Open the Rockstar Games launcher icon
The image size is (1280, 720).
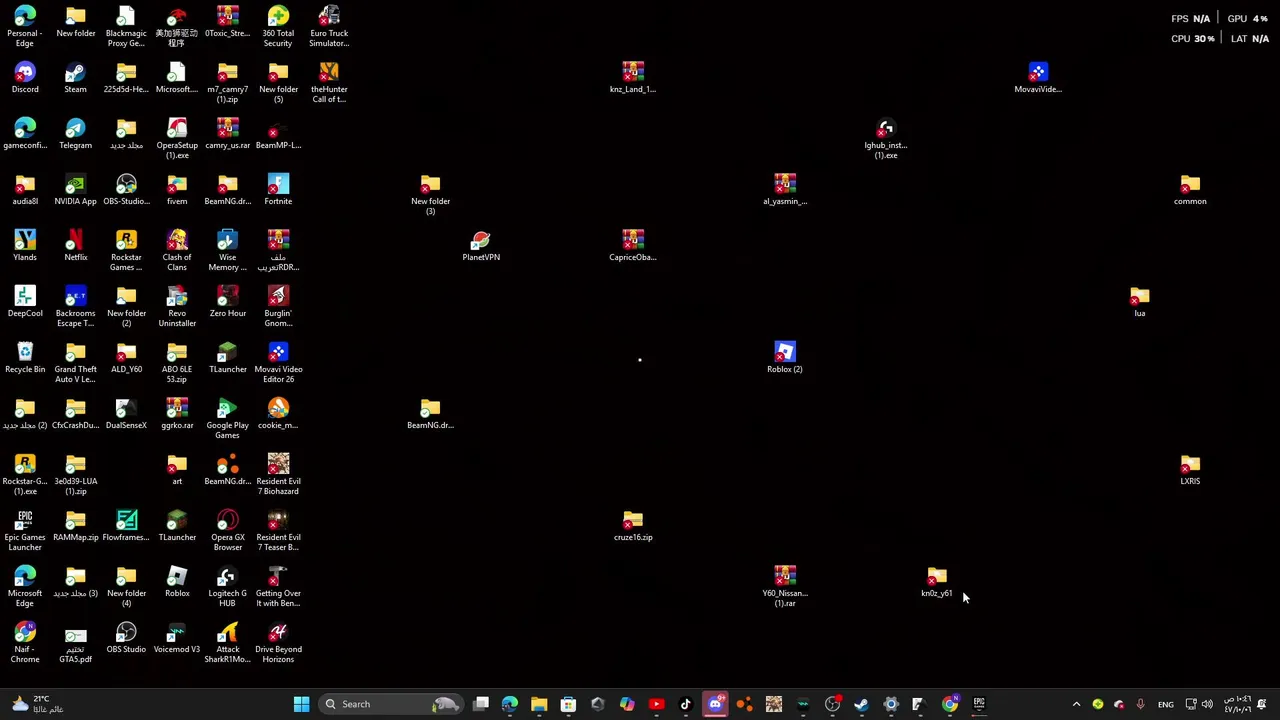[x=126, y=250]
